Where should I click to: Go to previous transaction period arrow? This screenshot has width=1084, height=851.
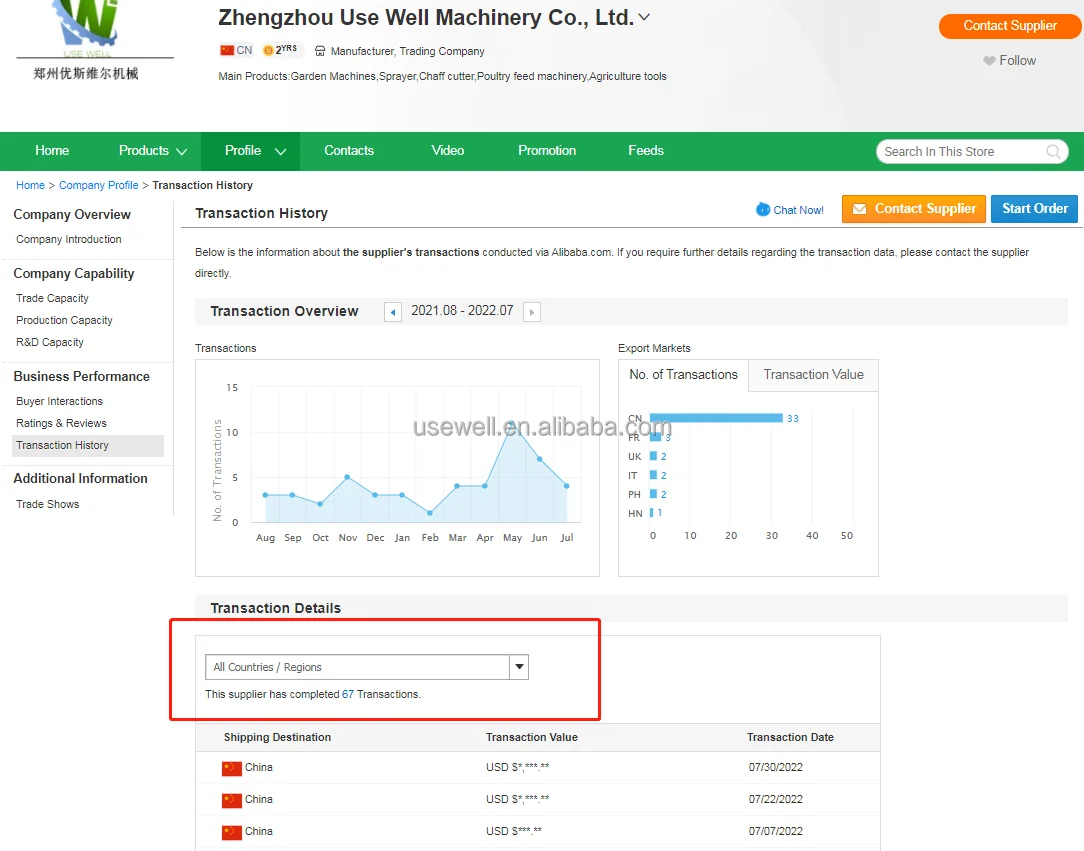coord(393,312)
